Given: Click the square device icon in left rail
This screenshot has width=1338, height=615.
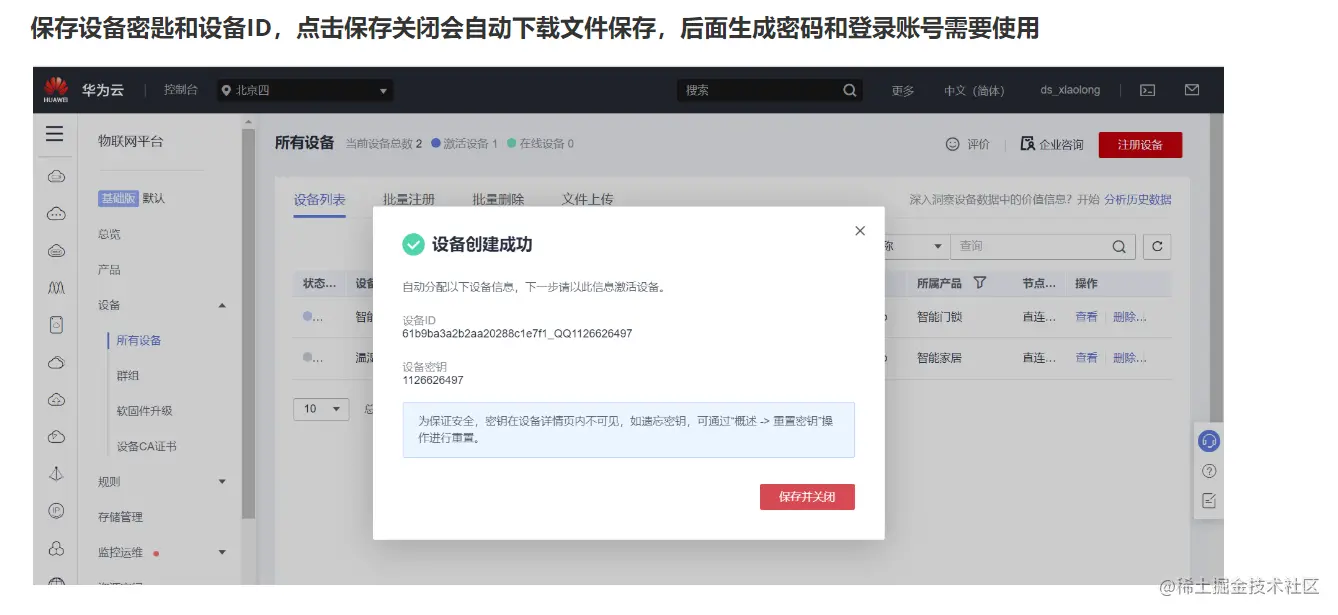Looking at the screenshot, I should pyautogui.click(x=56, y=325).
